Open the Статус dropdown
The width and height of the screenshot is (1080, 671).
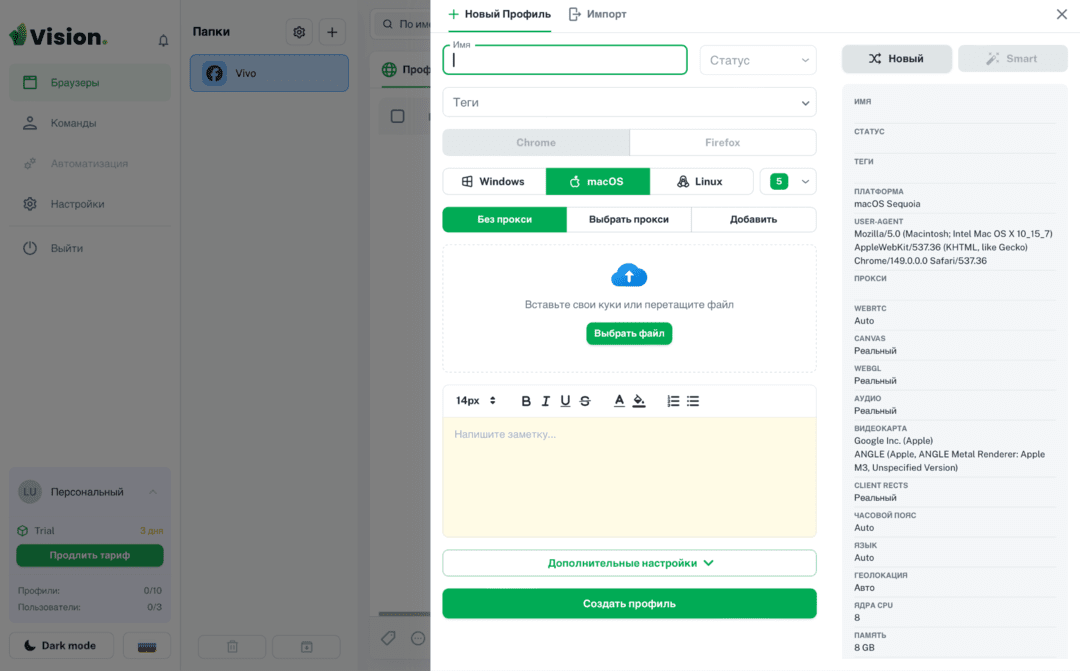758,60
